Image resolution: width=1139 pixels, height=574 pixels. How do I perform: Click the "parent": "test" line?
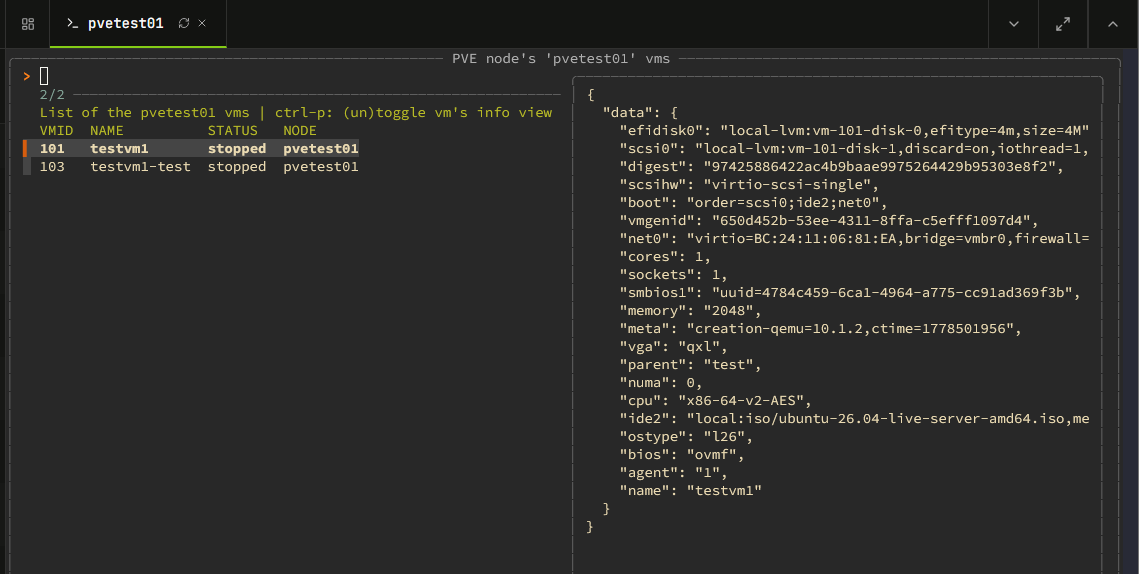tap(690, 364)
